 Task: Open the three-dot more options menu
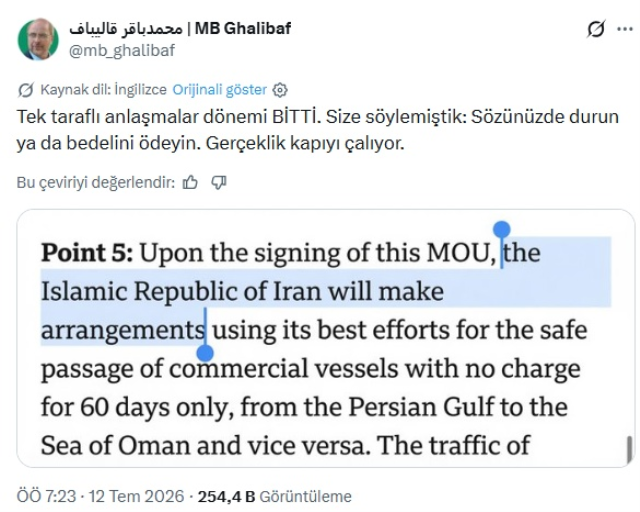625,29
